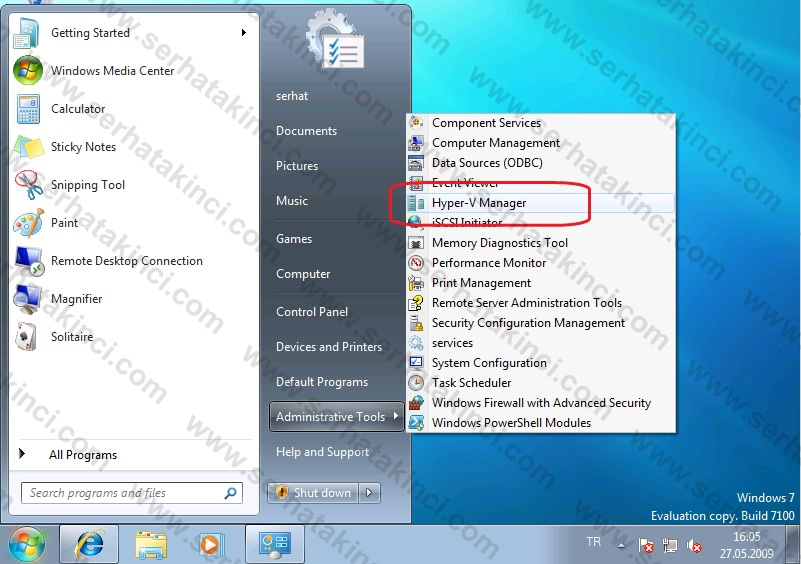Open shut down options arrow
Image resolution: width=801 pixels, height=564 pixels.
[x=369, y=493]
